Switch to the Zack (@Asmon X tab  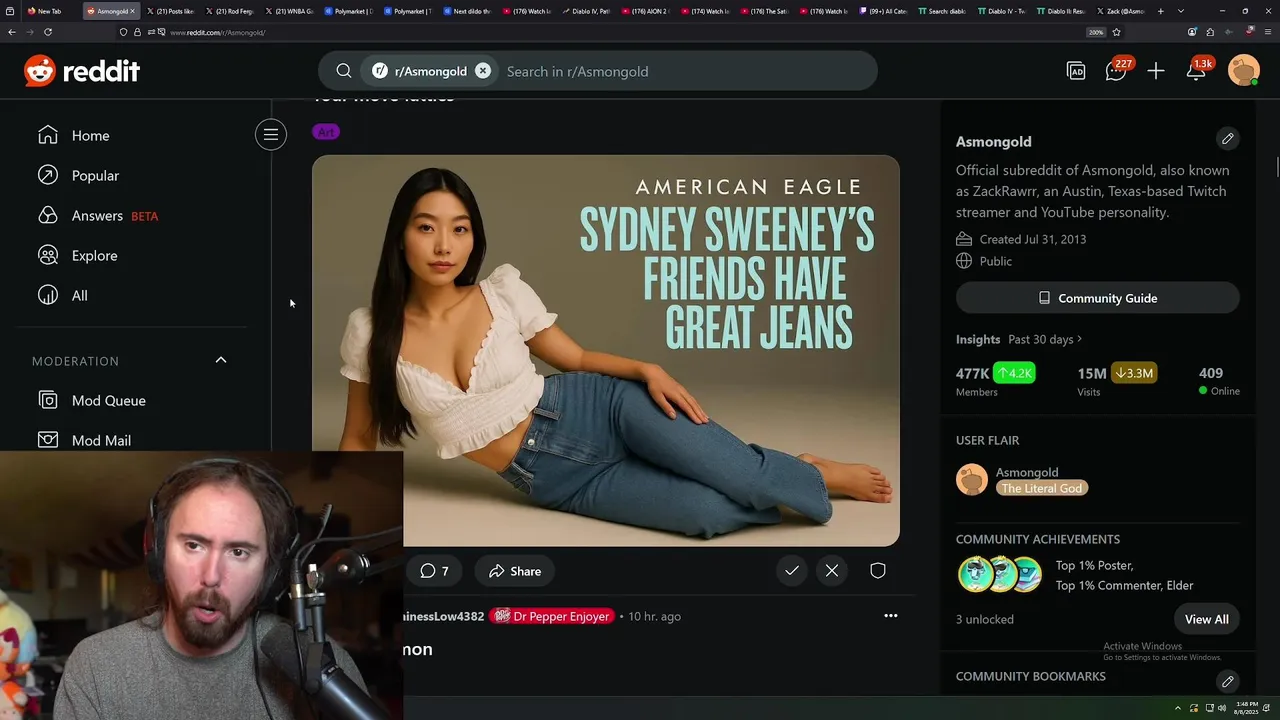(1120, 11)
